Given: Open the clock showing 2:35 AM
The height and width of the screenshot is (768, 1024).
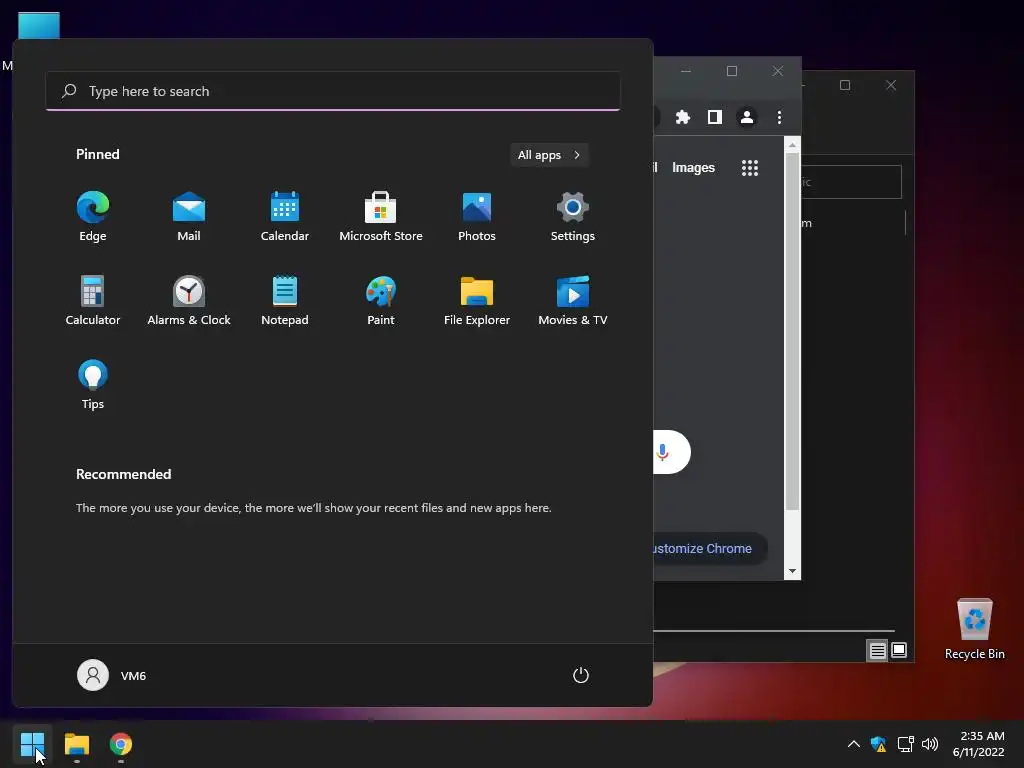Looking at the screenshot, I should click(978, 744).
